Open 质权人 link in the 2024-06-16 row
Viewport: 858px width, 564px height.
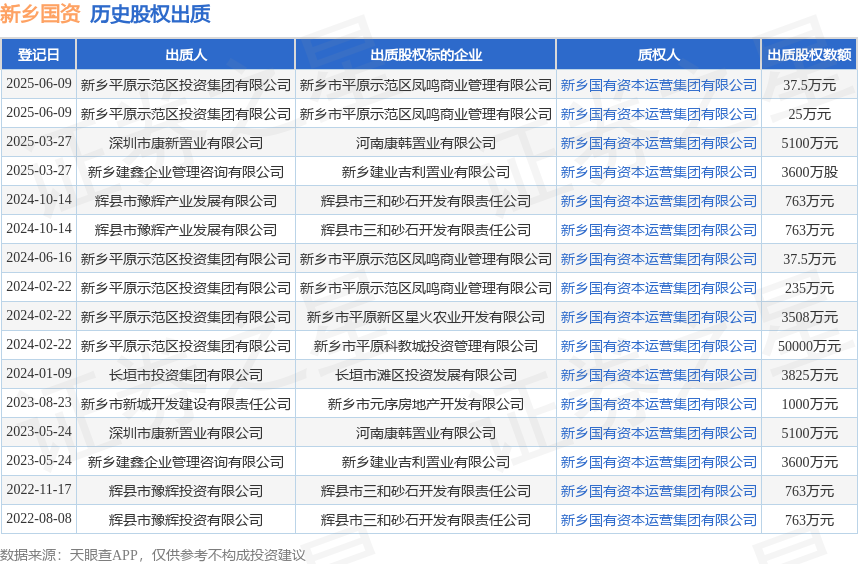click(x=658, y=259)
